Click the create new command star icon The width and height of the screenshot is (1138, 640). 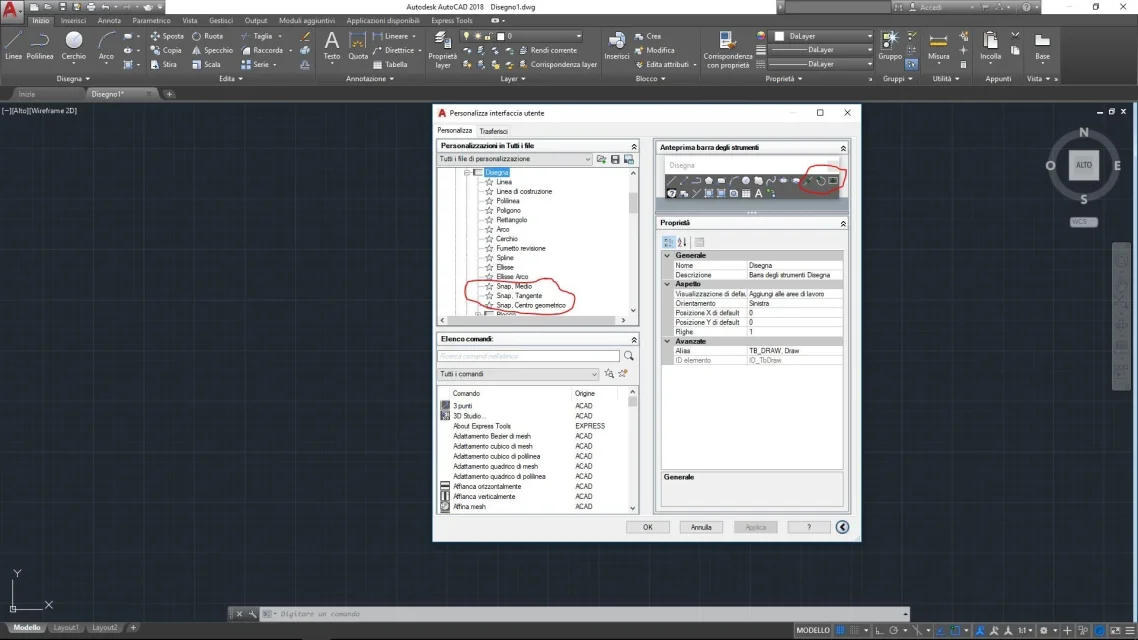point(623,374)
